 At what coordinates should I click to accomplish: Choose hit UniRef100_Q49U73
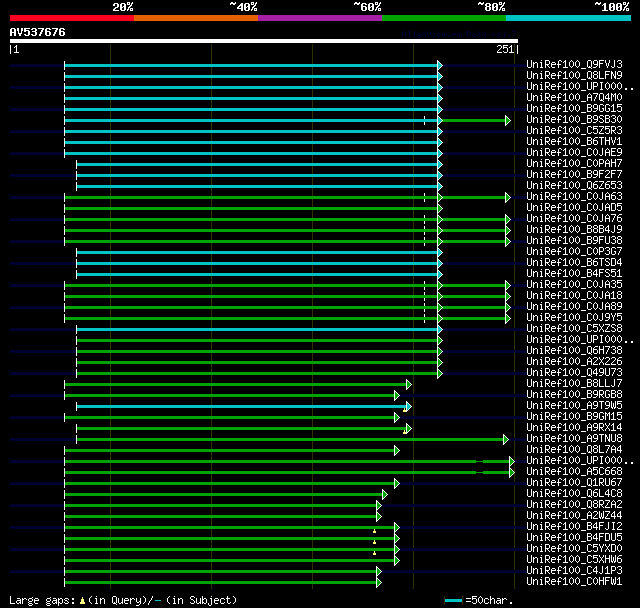[574, 373]
